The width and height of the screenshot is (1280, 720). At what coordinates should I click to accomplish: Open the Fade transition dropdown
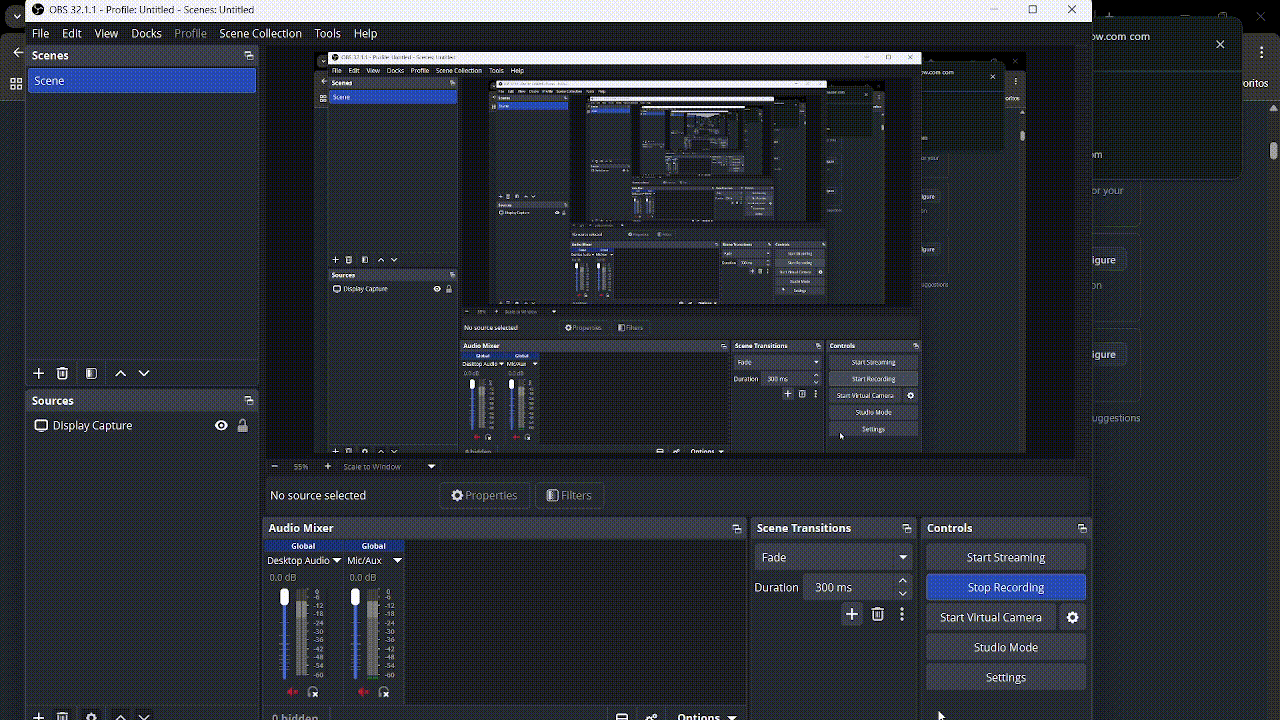point(832,557)
